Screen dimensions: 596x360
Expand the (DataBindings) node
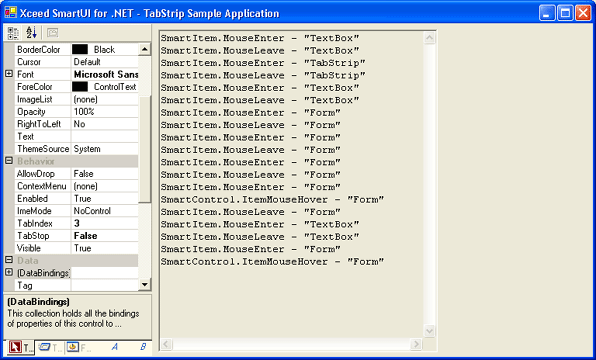coord(9,273)
